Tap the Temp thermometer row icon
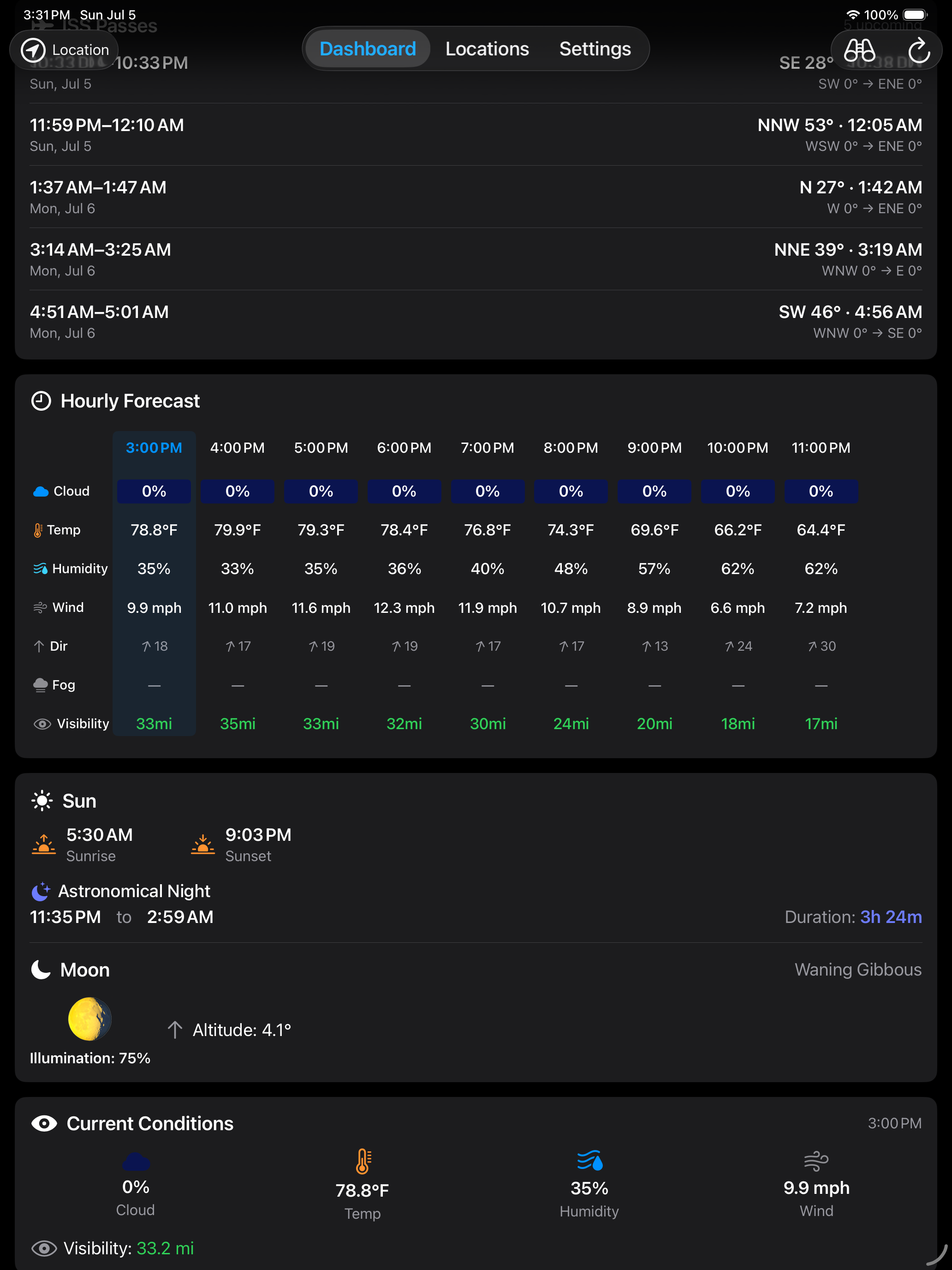The width and height of the screenshot is (952, 1270). (38, 530)
